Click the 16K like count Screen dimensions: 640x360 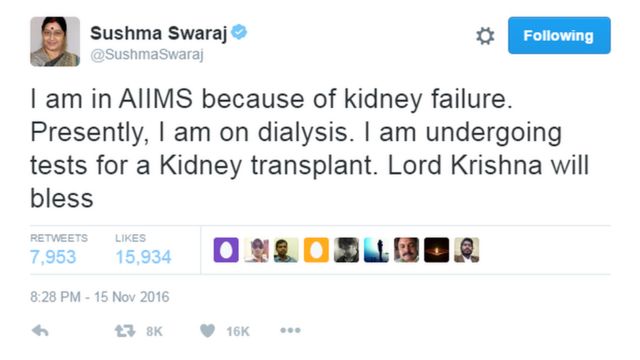point(238,331)
